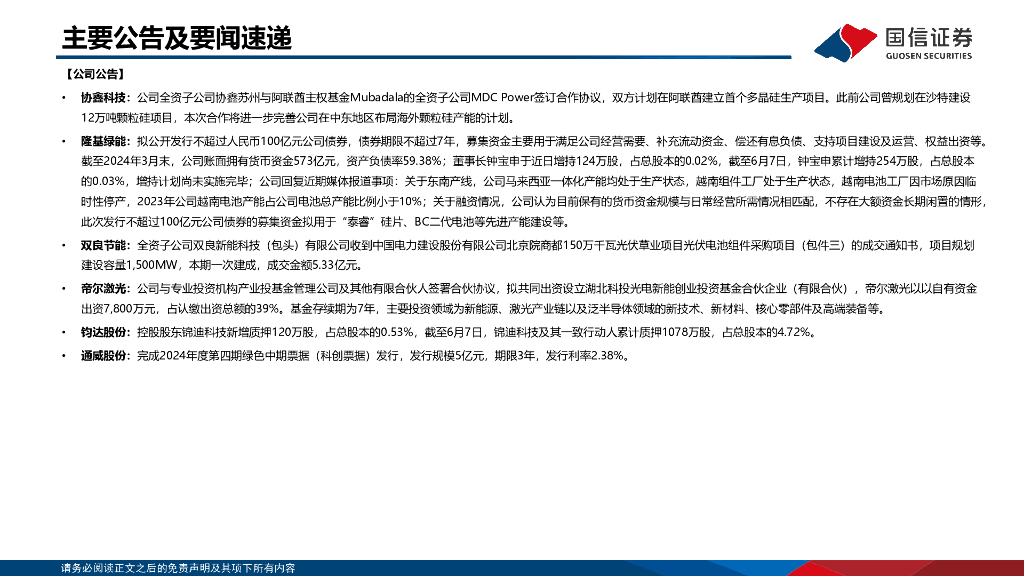Click the text 资产负债率59.38%
1024x576 pixels.
coord(394,161)
